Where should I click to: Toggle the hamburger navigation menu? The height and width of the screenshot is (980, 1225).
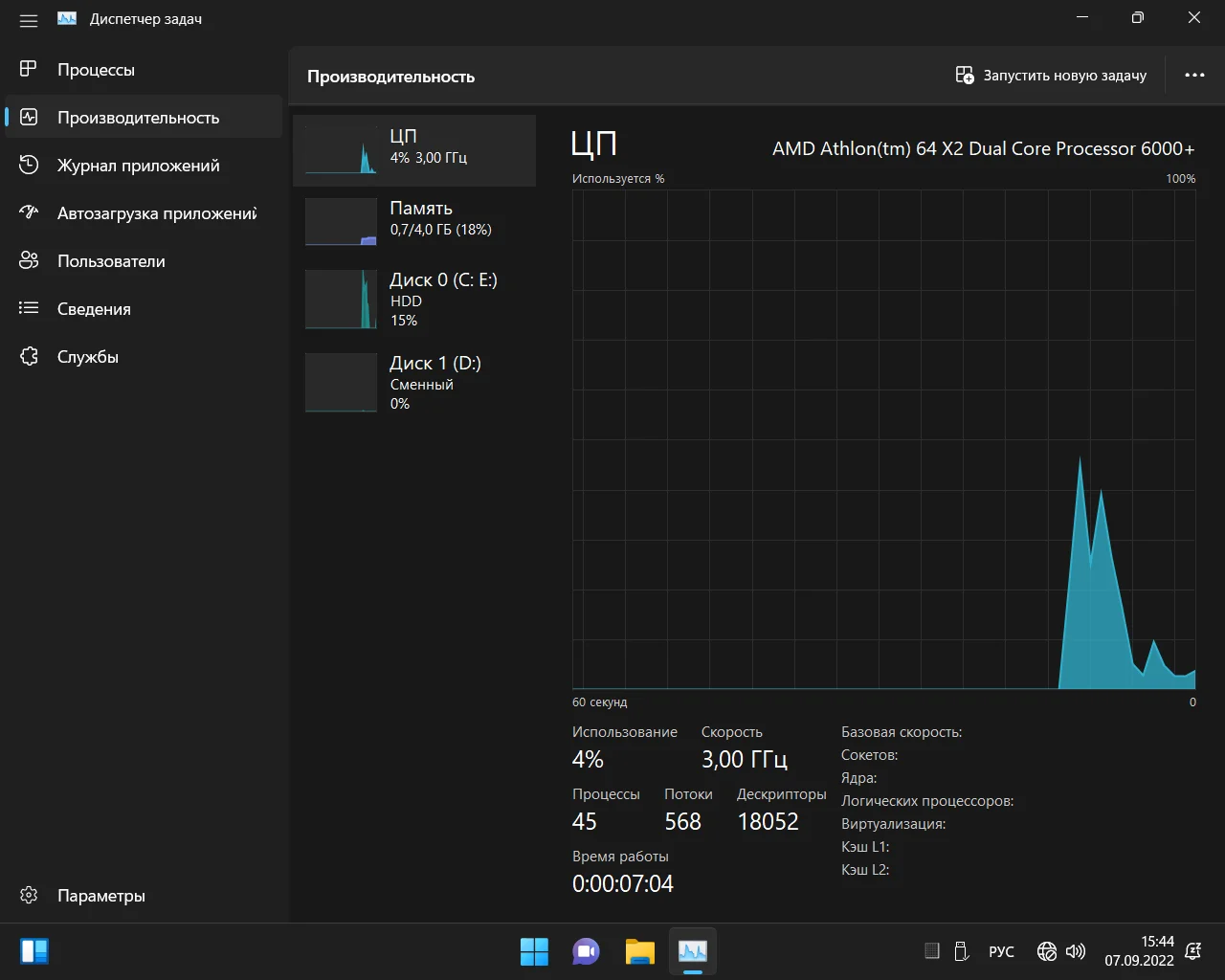point(29,19)
